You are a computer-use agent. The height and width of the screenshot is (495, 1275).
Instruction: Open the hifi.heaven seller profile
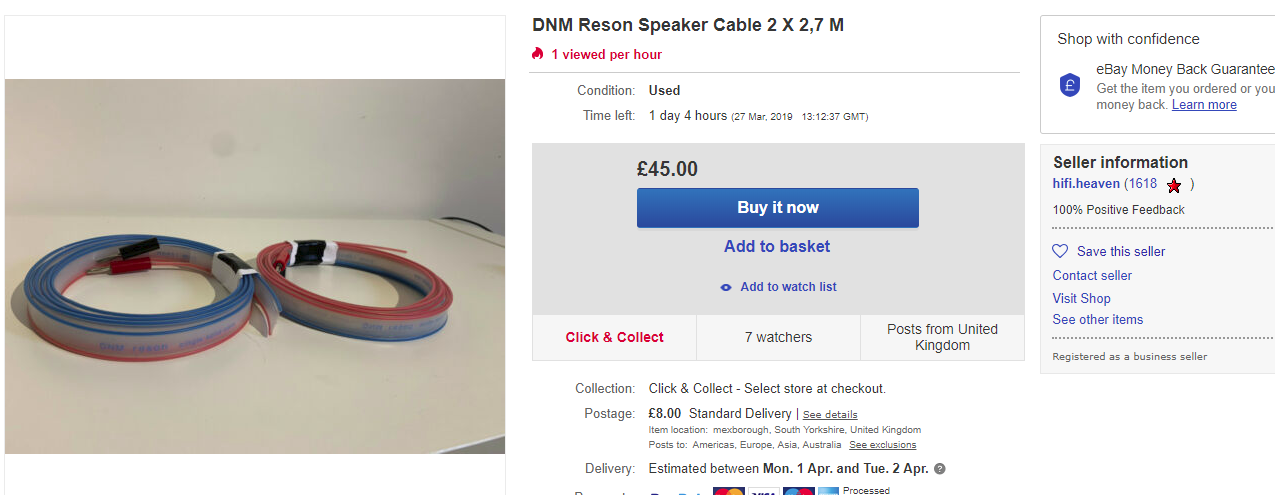(1086, 184)
